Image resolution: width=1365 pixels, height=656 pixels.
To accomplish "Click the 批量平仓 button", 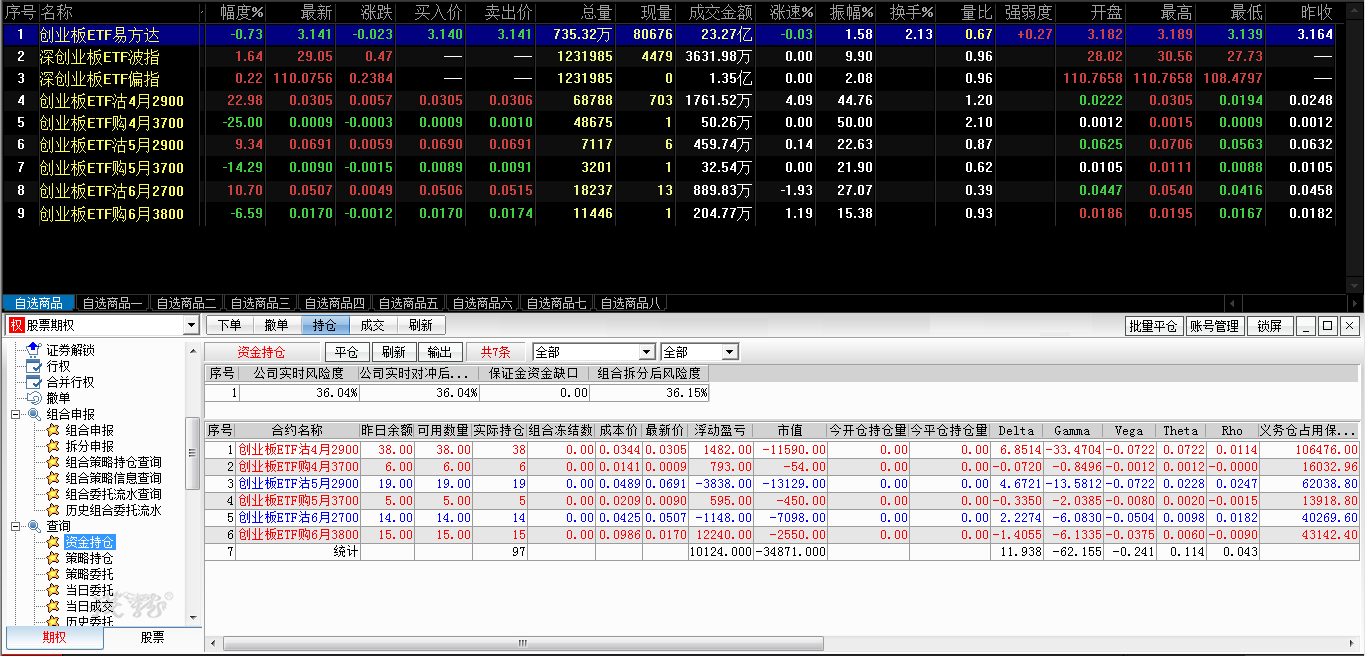I will pyautogui.click(x=1152, y=326).
